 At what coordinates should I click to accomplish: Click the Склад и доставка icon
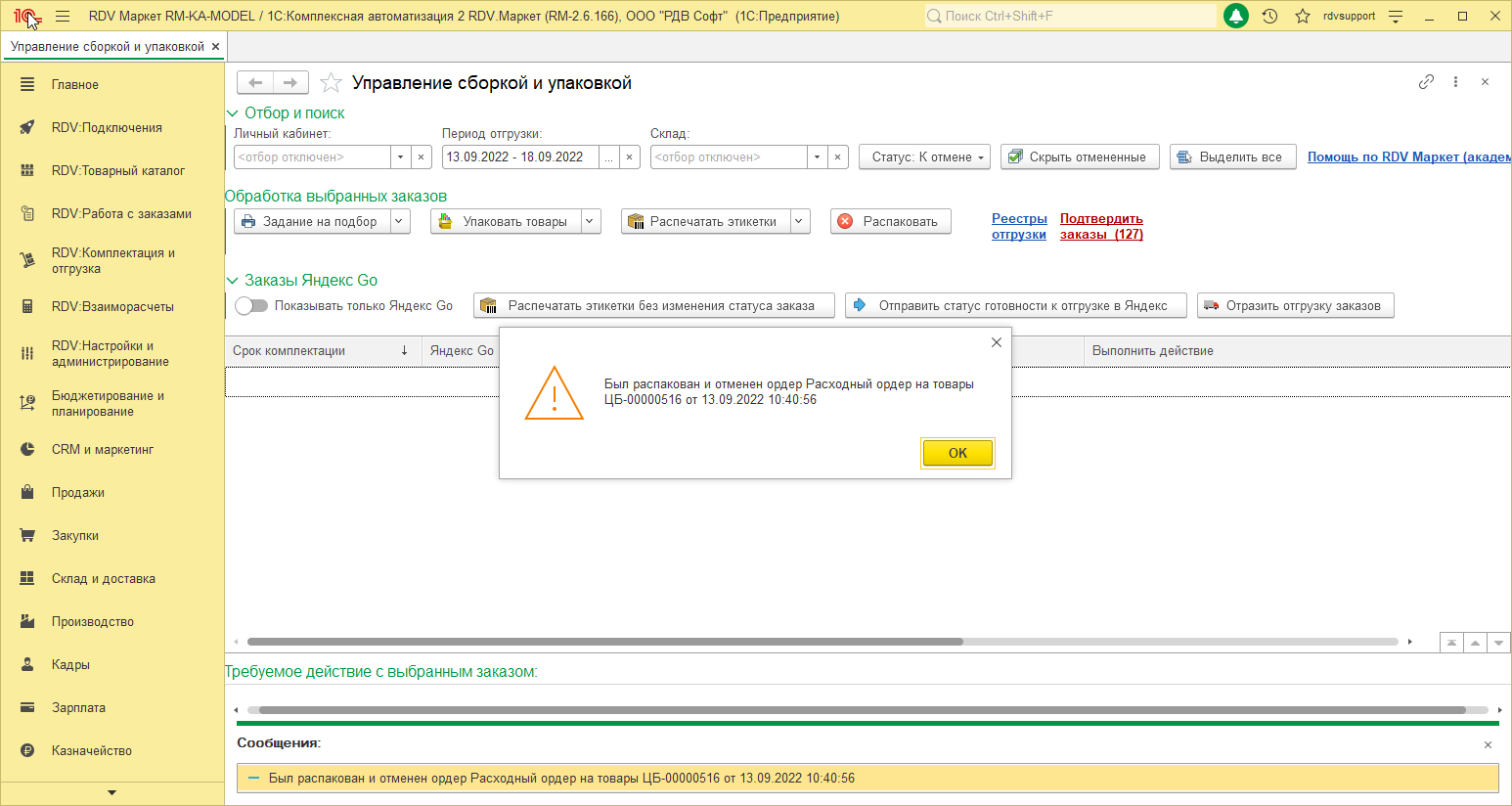coord(27,579)
